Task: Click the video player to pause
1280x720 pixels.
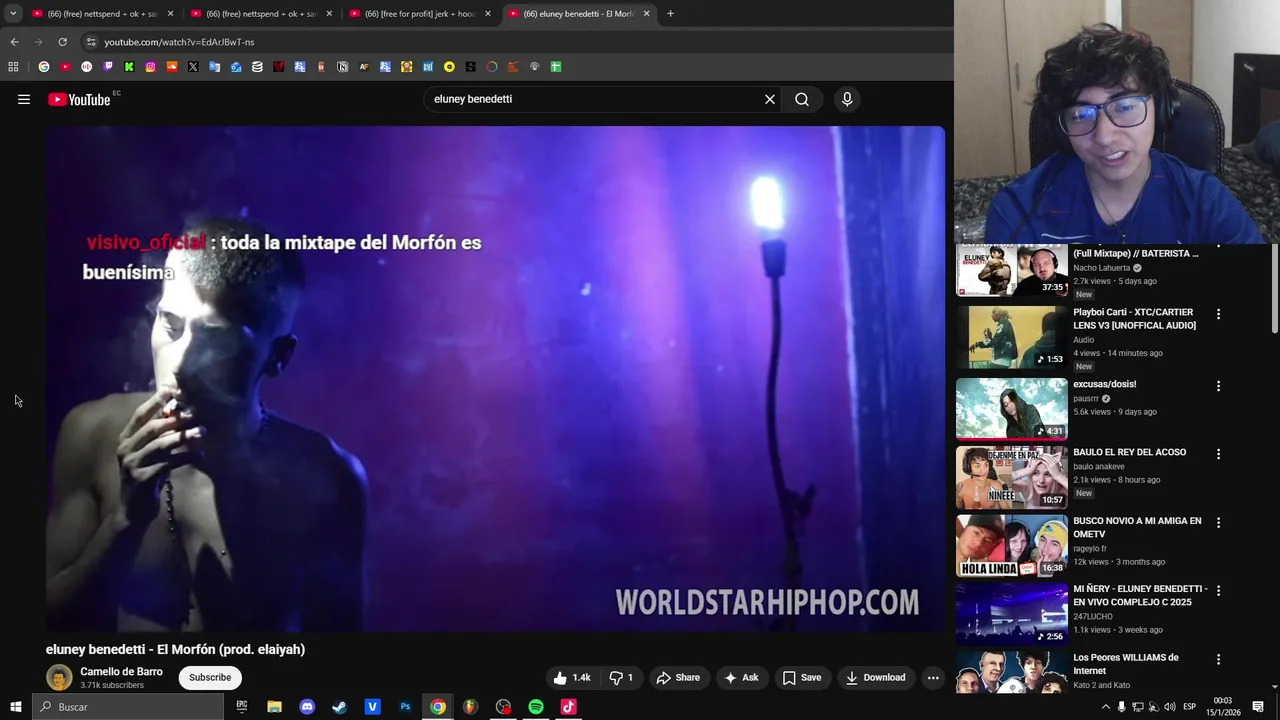Action: point(495,379)
